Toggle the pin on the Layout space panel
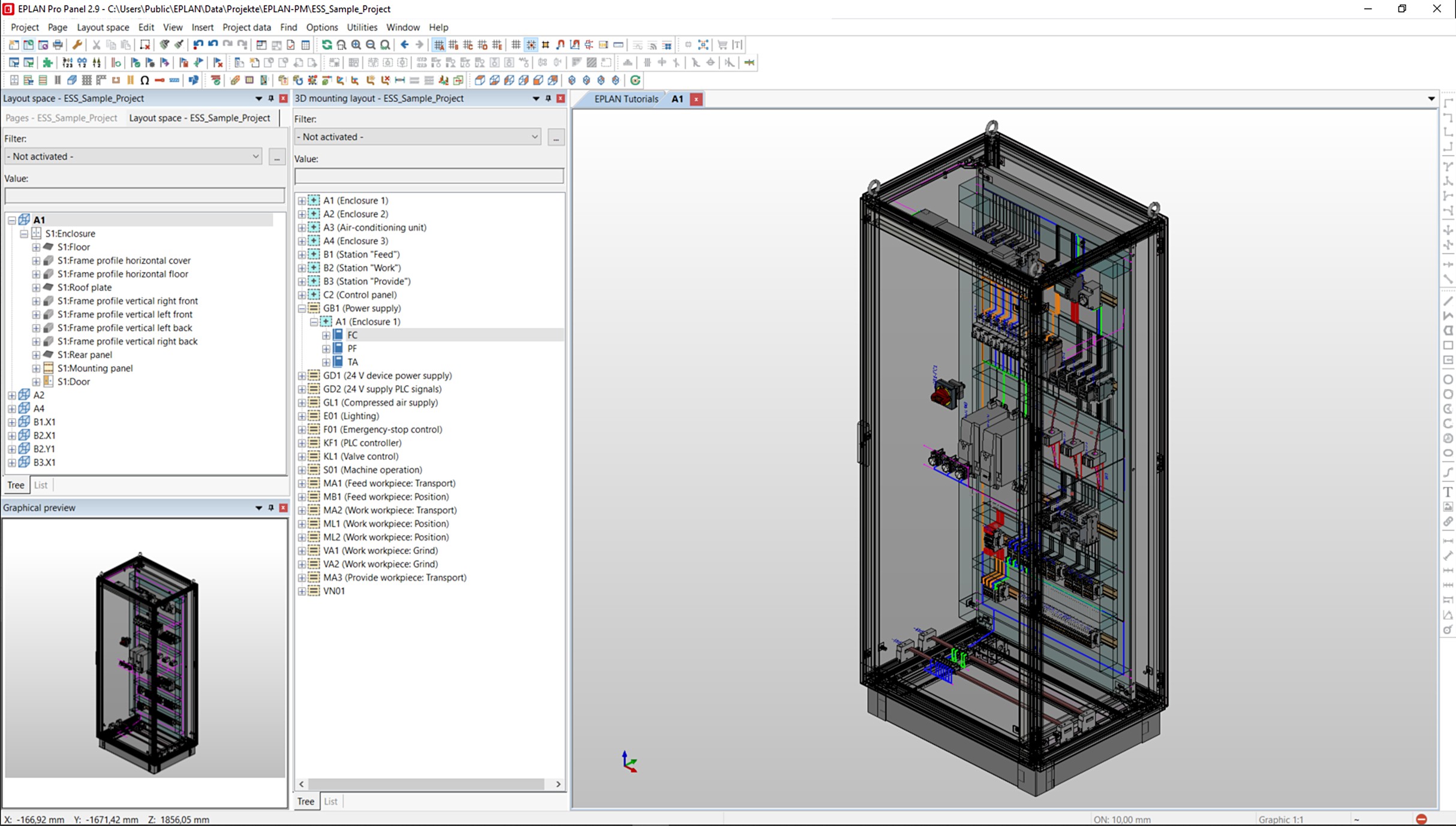Screen dimensions: 1456x826 pyautogui.click(x=271, y=98)
